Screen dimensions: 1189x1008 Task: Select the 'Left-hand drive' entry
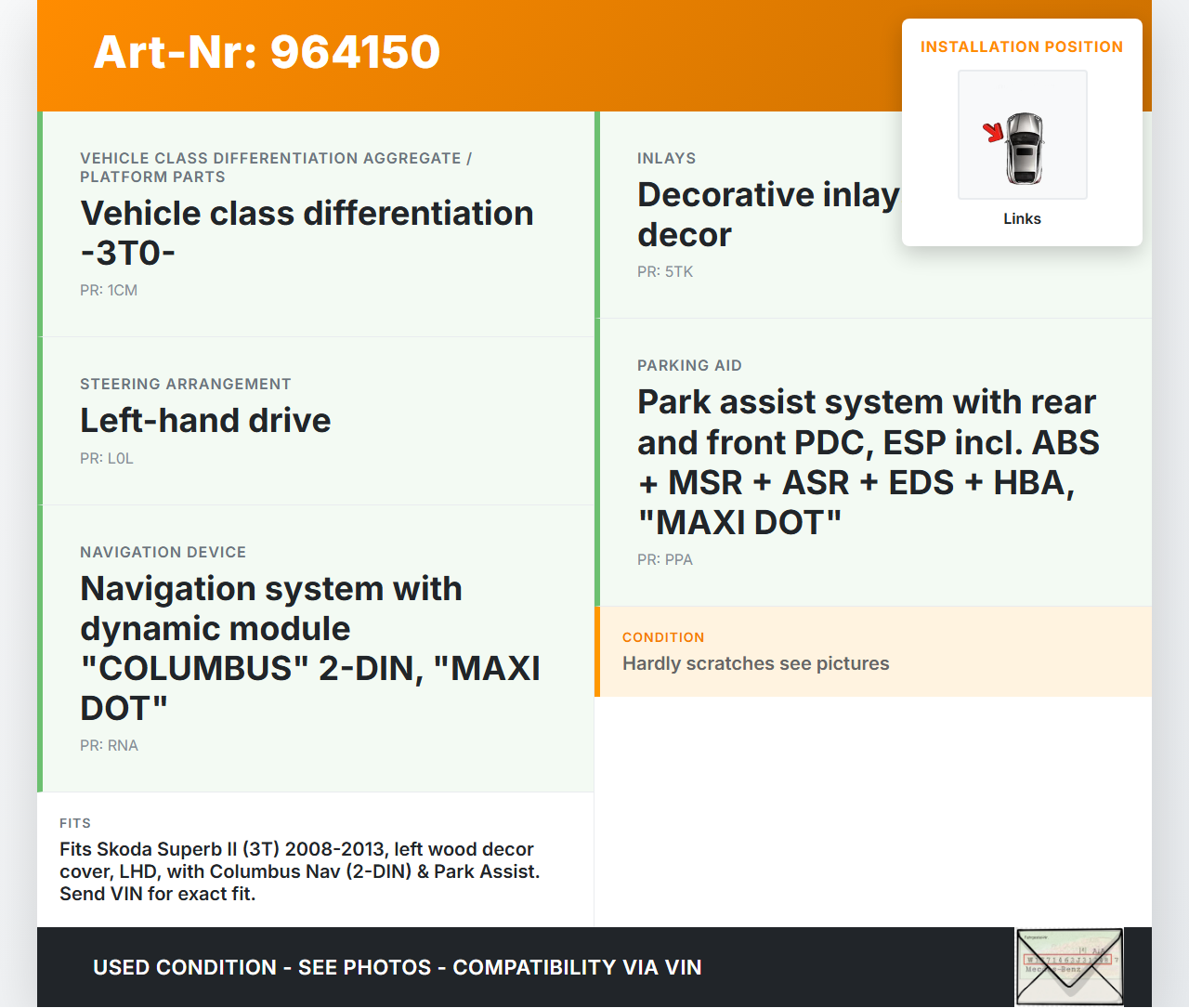click(x=205, y=420)
